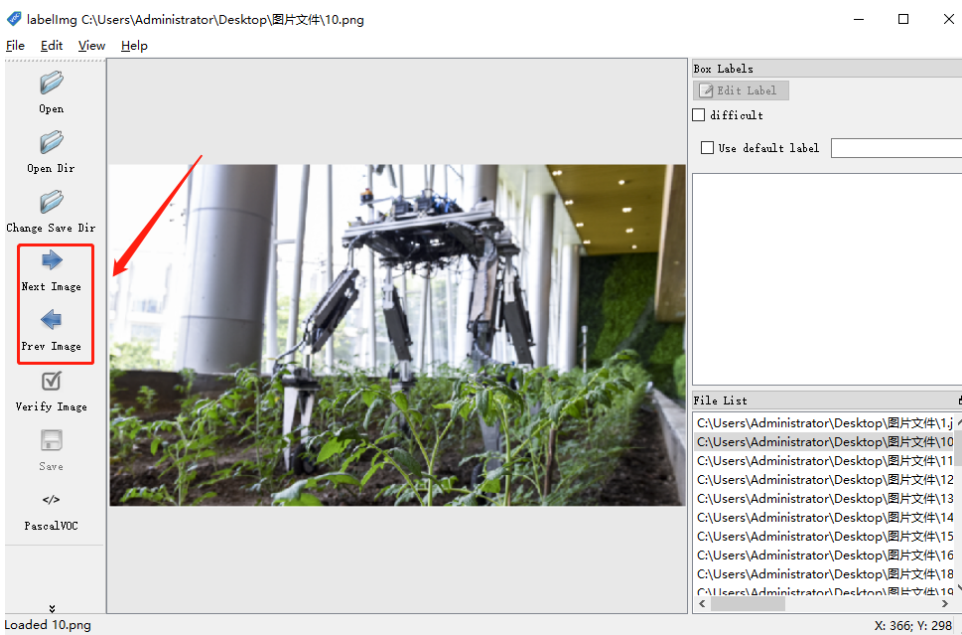Close the labelImg window

(949, 20)
